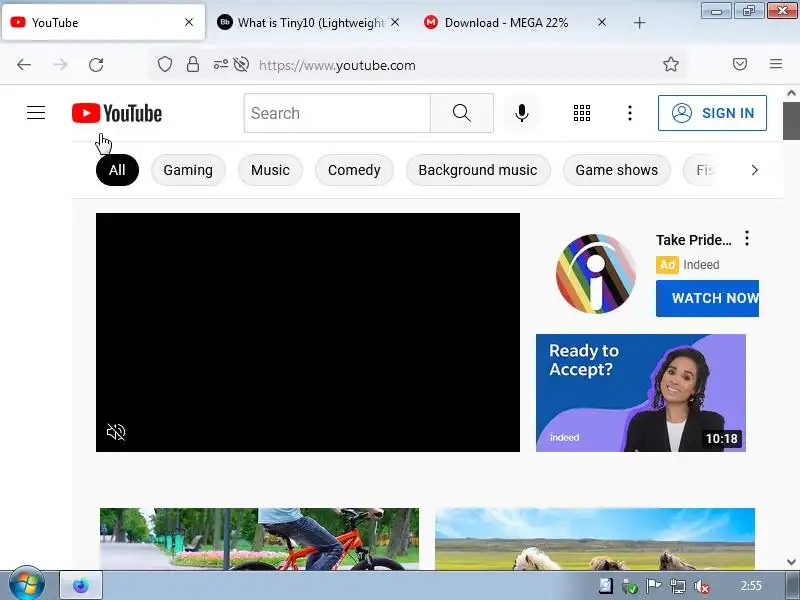The height and width of the screenshot is (600, 800).
Task: Focus the YouTube Search field
Action: point(337,113)
